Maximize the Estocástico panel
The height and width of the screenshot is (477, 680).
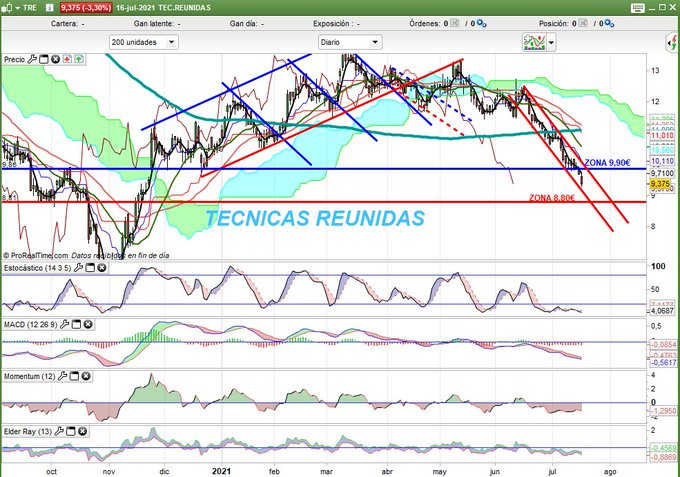(90, 268)
